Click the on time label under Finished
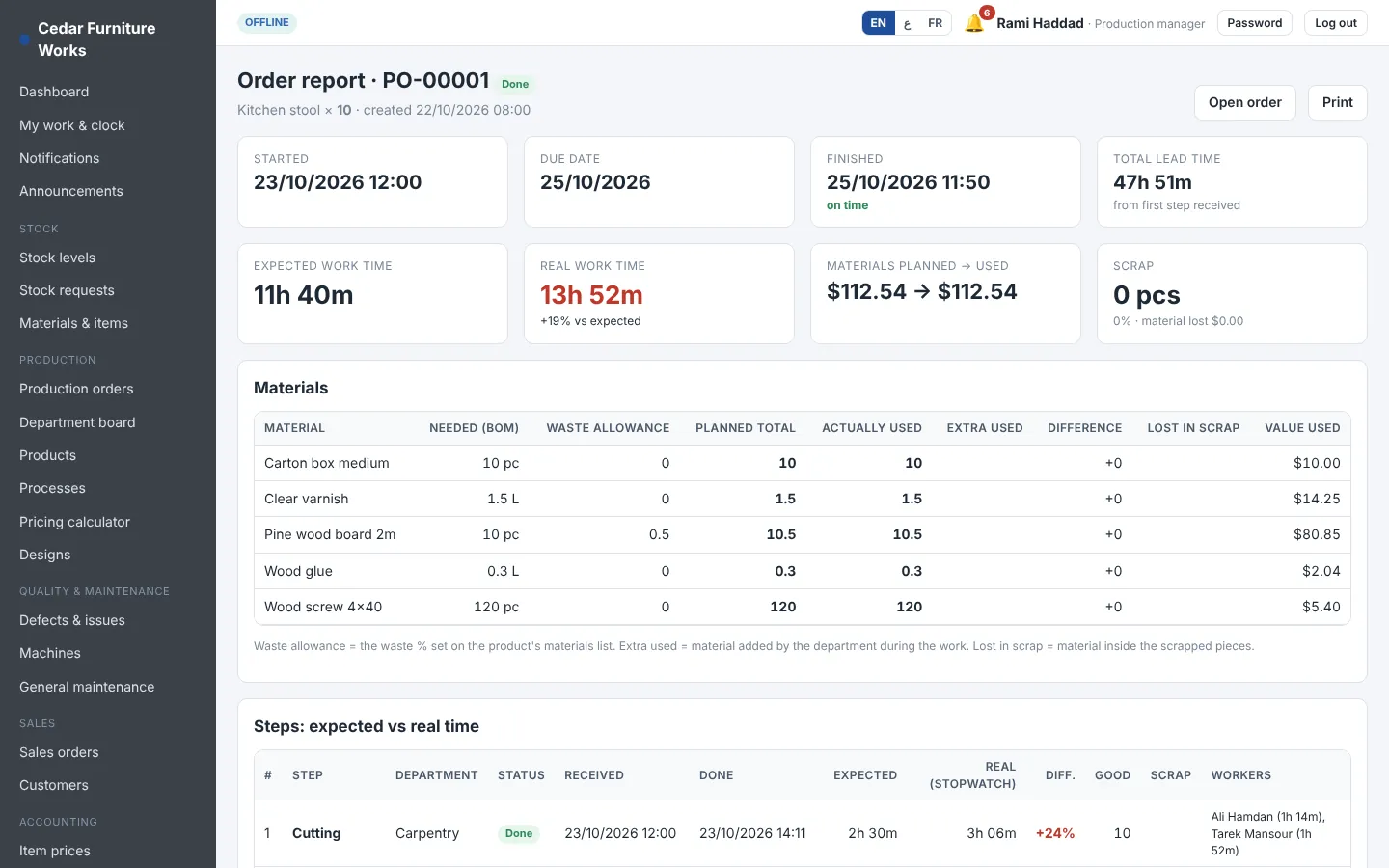The image size is (1389, 868). coord(847,205)
